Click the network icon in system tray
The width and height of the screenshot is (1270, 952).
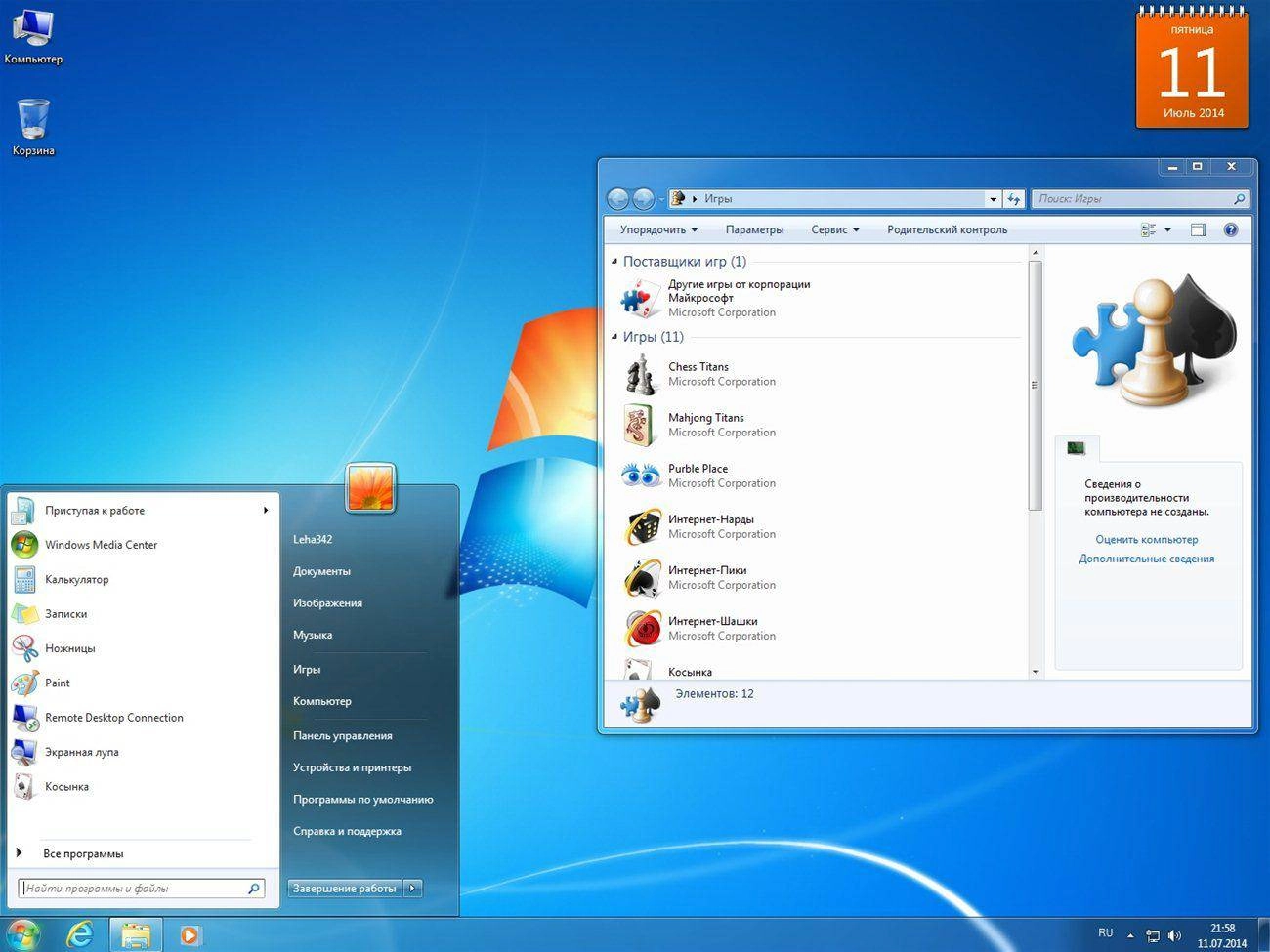click(1153, 935)
